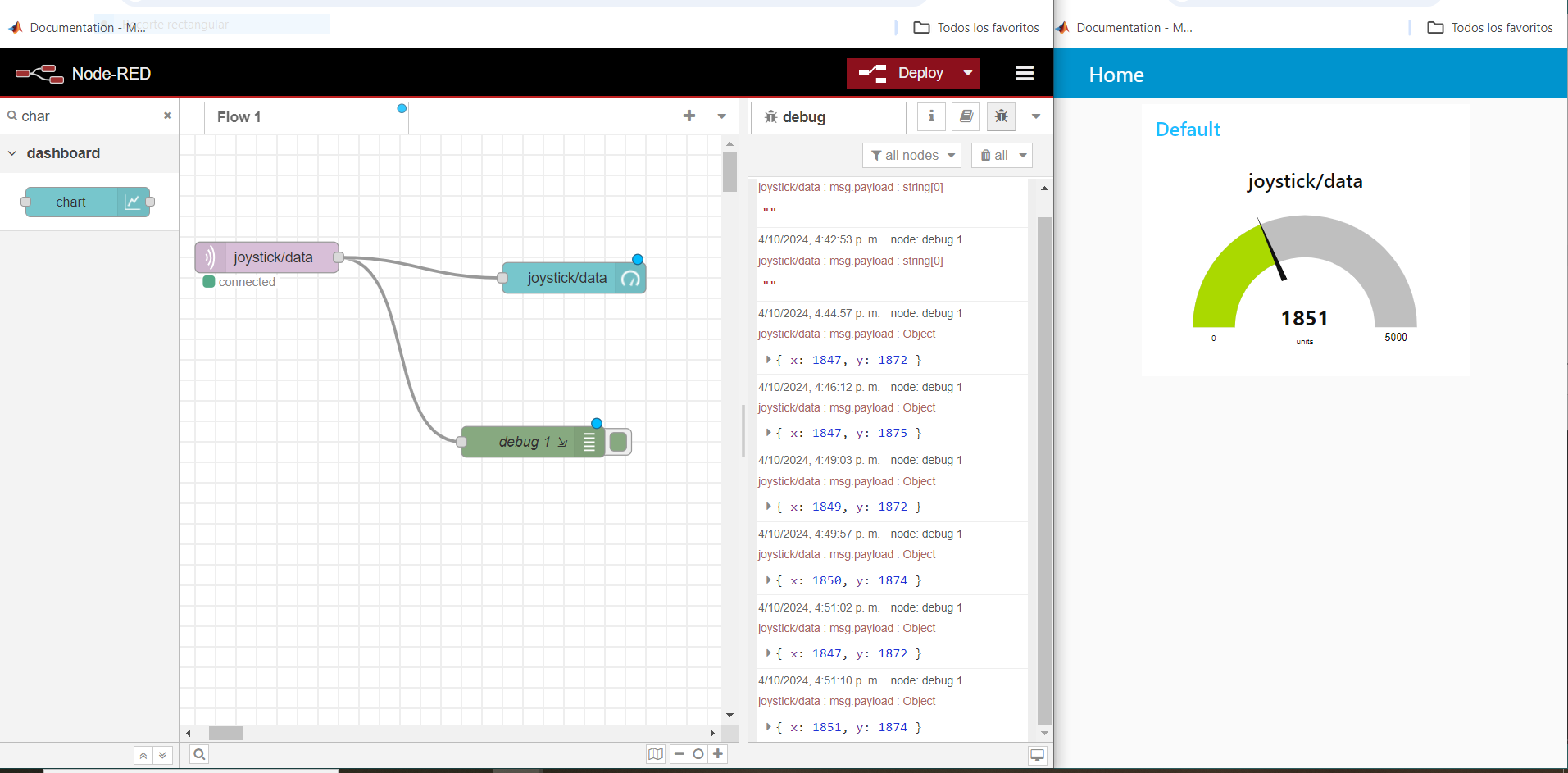
Task: Open 'Todos los favoritos' folder in right browser
Action: tap(1490, 28)
